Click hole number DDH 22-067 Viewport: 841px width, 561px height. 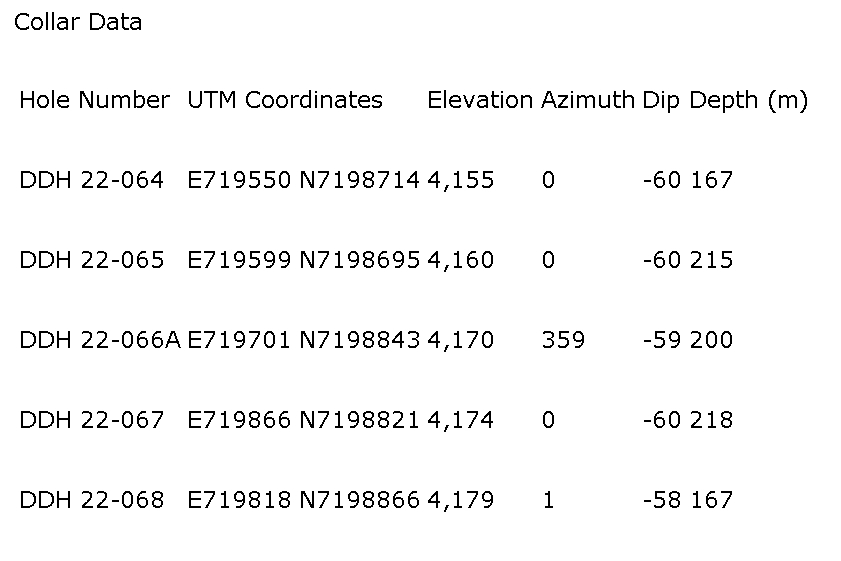91,420
